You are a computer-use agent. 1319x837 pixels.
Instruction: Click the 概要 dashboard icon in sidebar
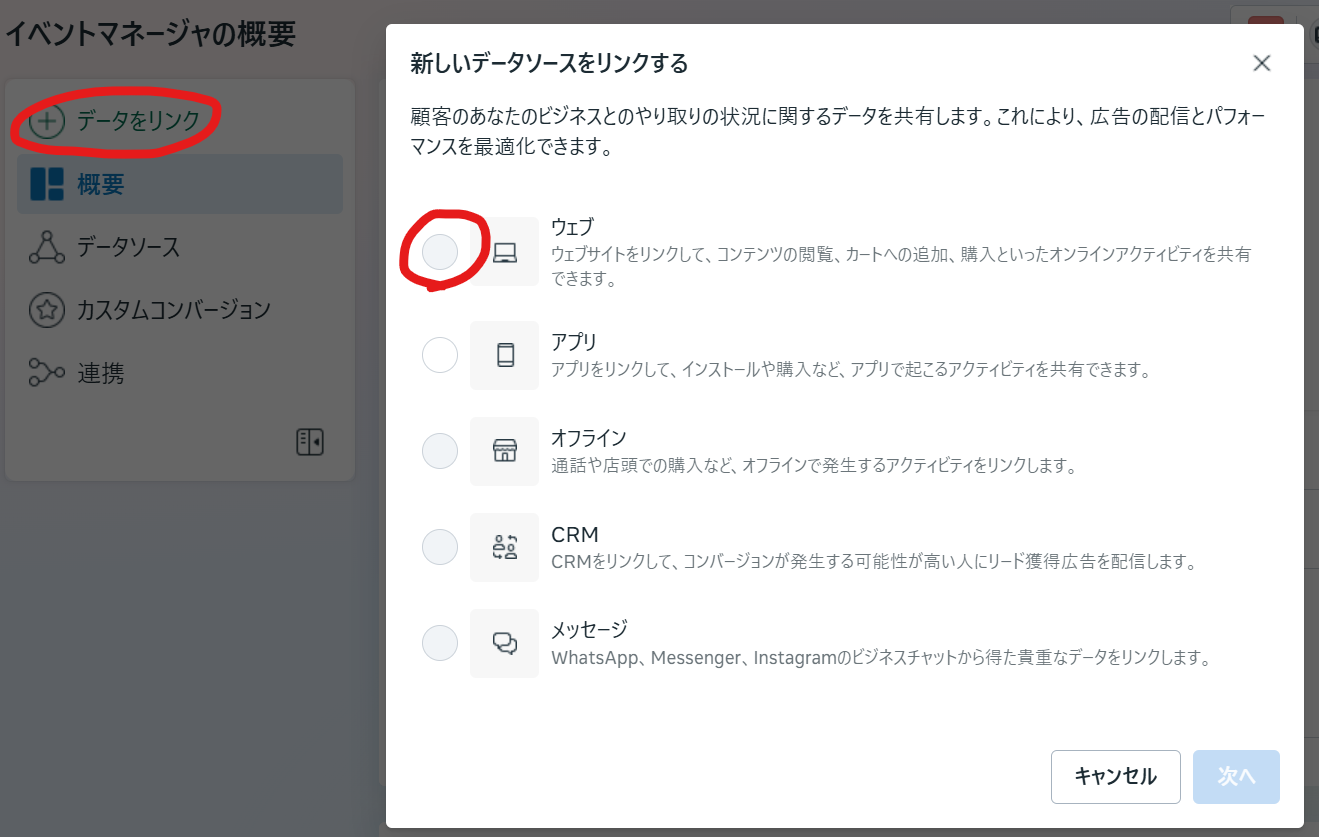pos(47,184)
